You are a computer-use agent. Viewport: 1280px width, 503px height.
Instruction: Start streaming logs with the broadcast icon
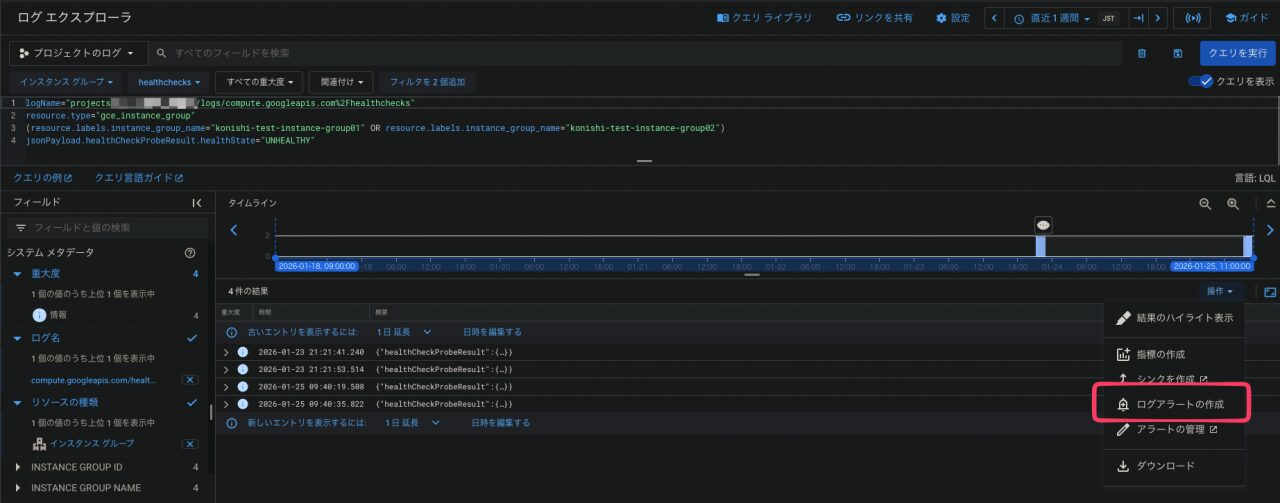[x=1192, y=18]
